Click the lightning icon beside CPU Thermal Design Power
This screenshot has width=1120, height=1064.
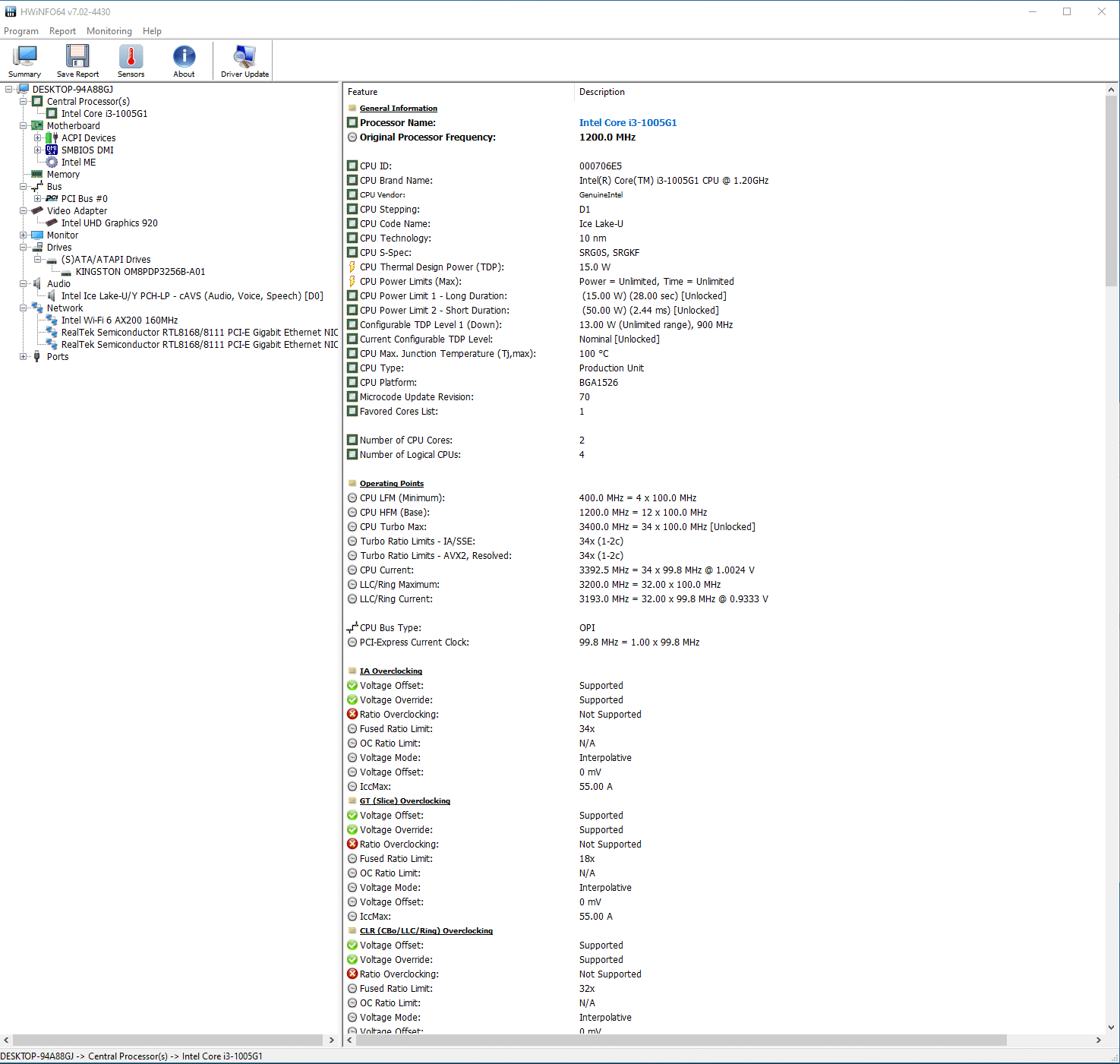[x=352, y=267]
